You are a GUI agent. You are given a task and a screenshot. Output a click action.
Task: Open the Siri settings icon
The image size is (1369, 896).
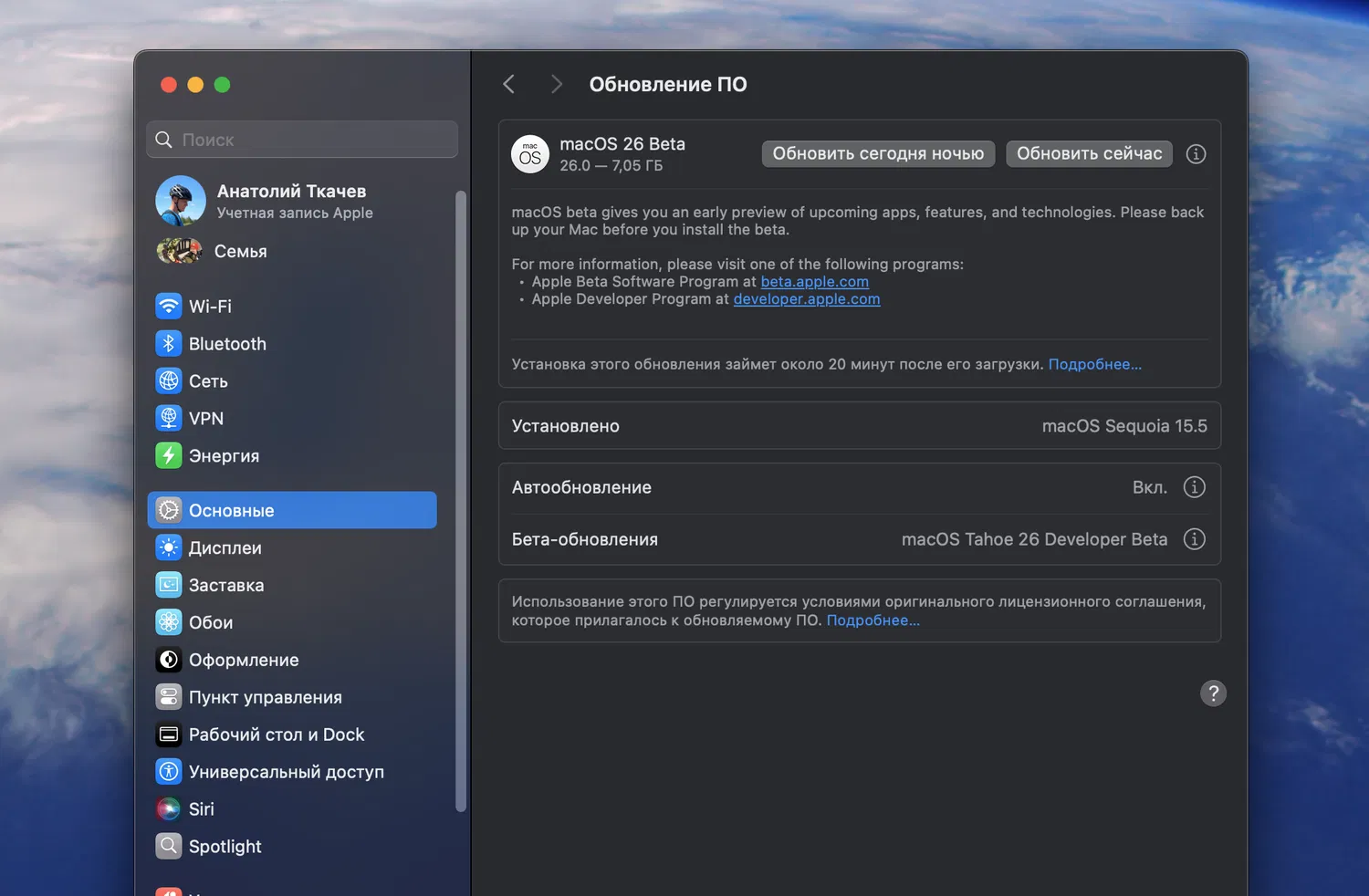click(x=169, y=809)
